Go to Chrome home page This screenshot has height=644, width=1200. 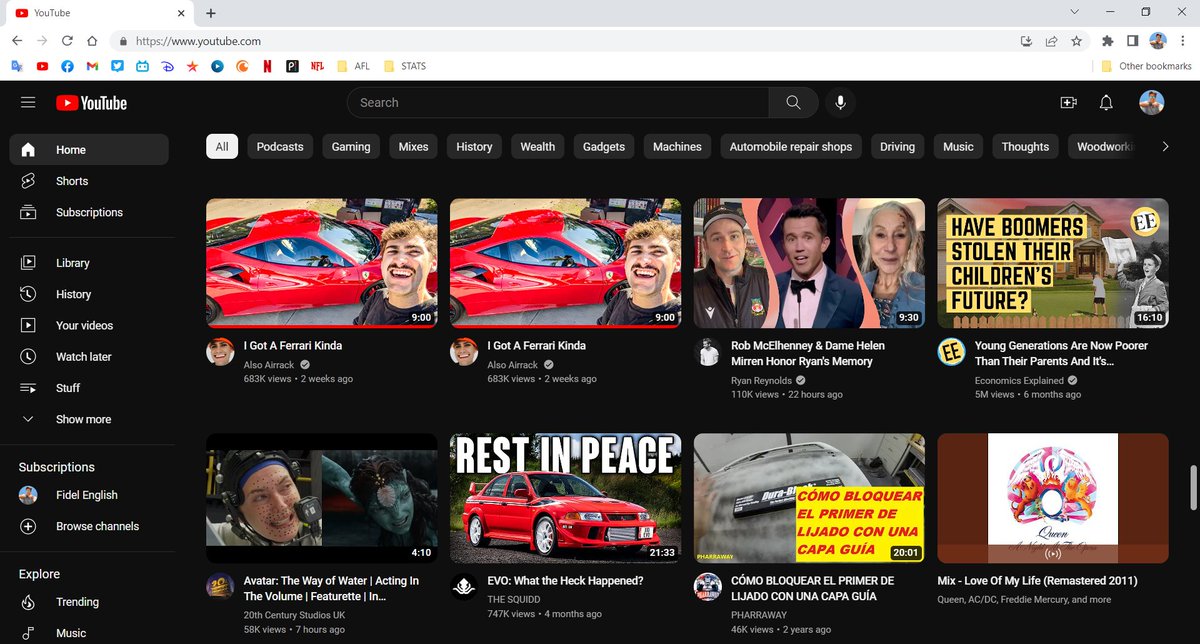point(92,41)
